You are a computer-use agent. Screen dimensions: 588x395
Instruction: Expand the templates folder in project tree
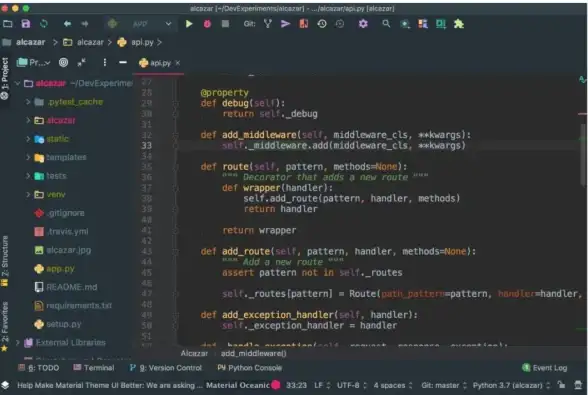[x=28, y=157]
